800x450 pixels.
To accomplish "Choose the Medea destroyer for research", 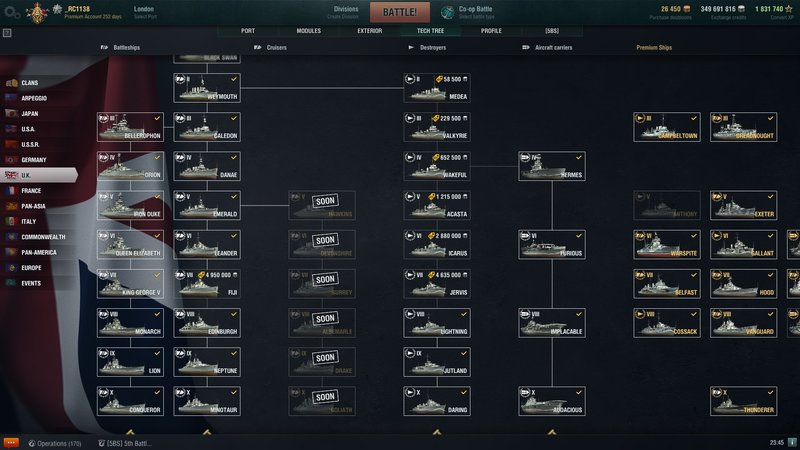I will (x=437, y=88).
